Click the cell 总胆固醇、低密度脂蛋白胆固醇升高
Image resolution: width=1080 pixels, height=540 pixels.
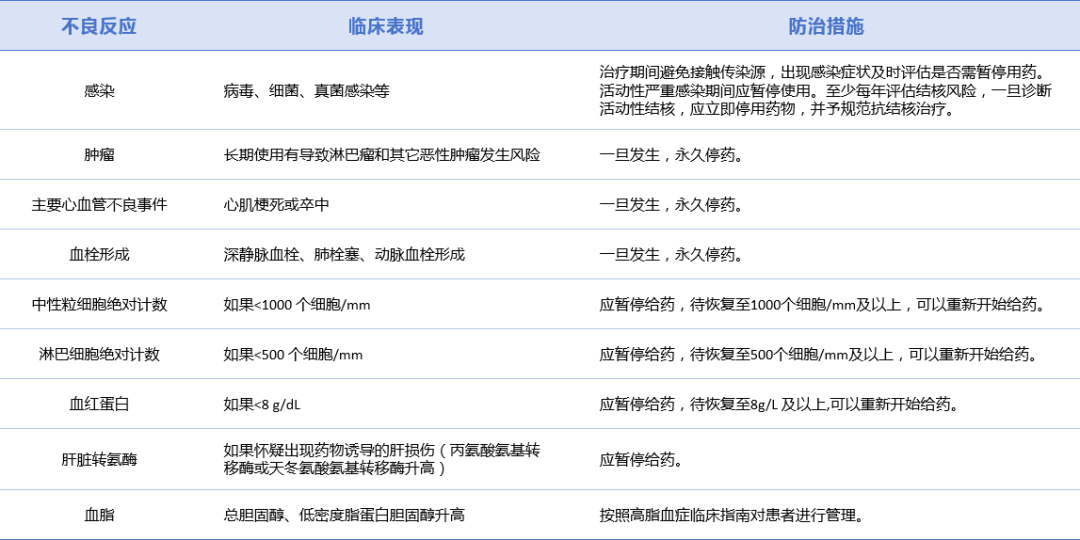(344, 515)
